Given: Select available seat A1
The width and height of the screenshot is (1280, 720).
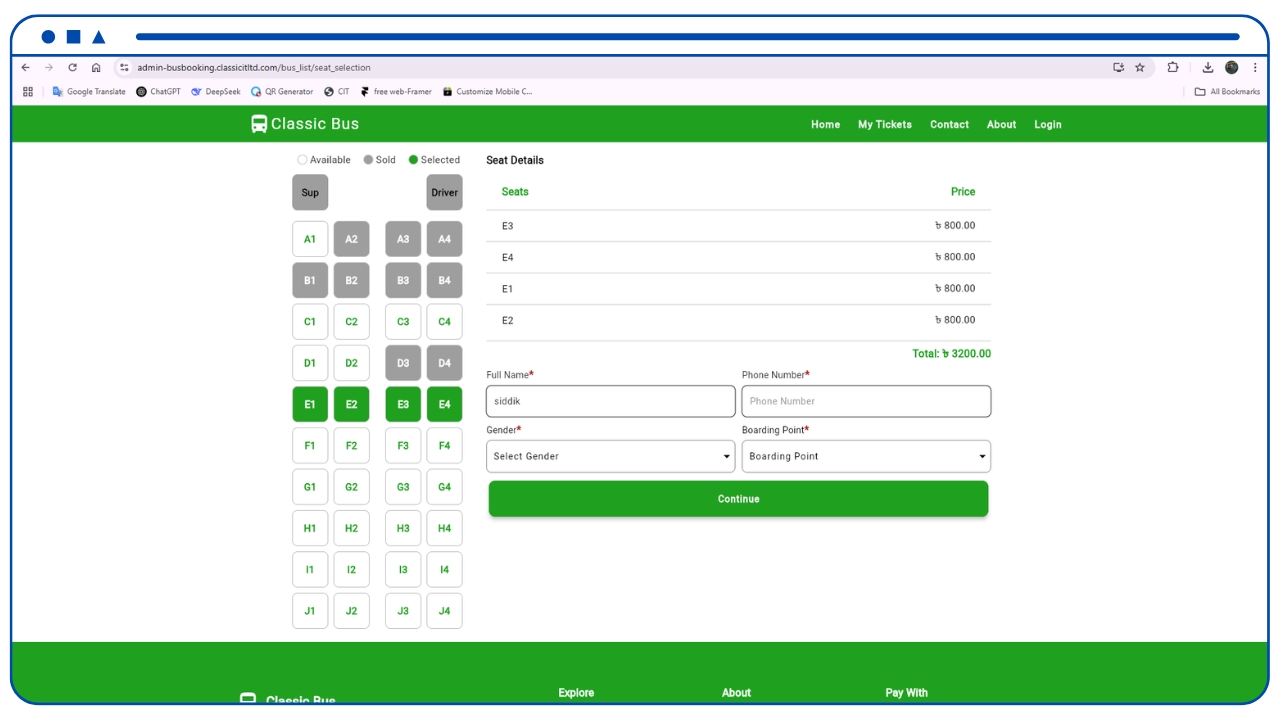Looking at the screenshot, I should 310,239.
